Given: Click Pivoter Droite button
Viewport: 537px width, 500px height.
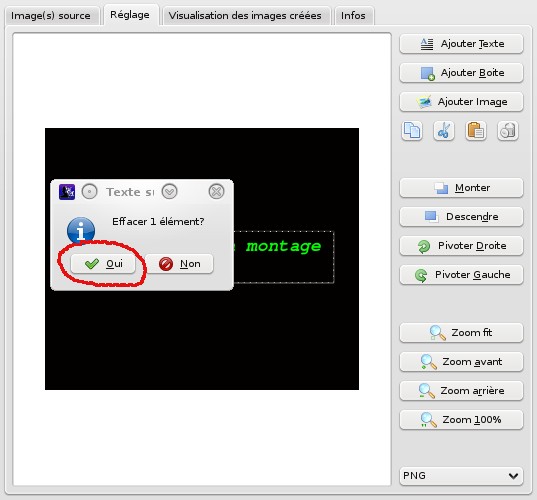Looking at the screenshot, I should pos(461,246).
